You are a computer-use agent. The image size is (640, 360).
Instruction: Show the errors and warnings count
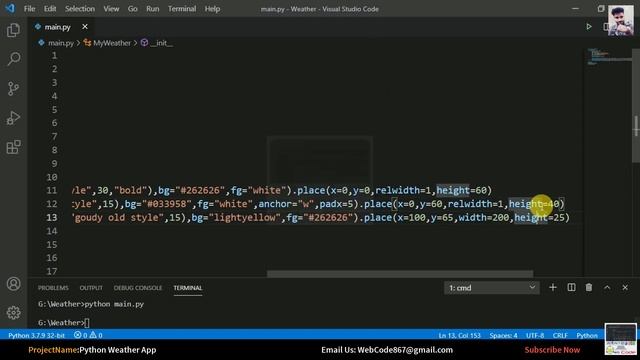pos(88,335)
